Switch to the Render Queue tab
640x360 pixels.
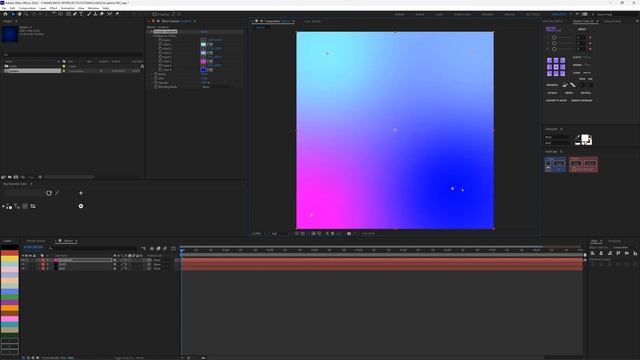36,241
